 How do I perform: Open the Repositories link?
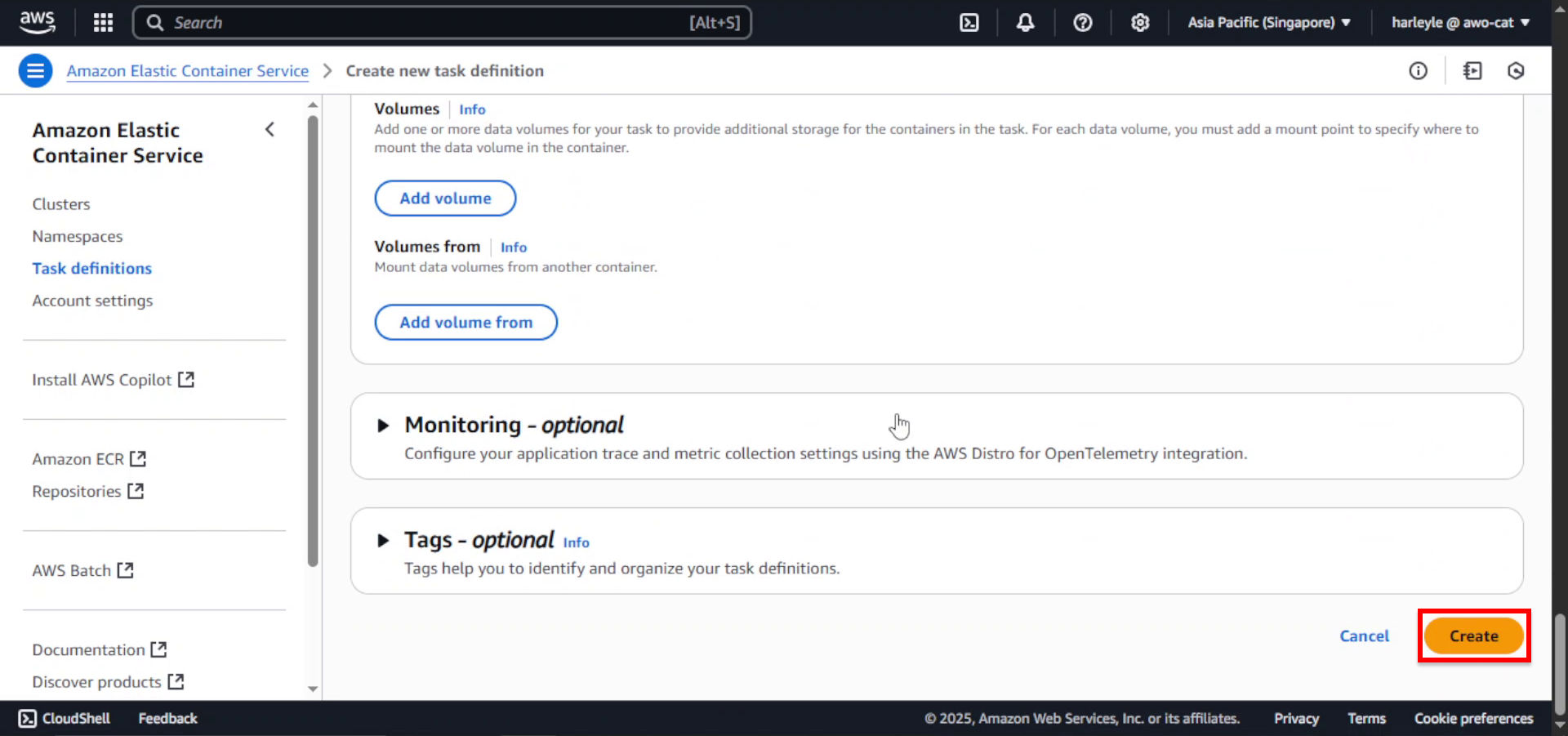coord(88,491)
